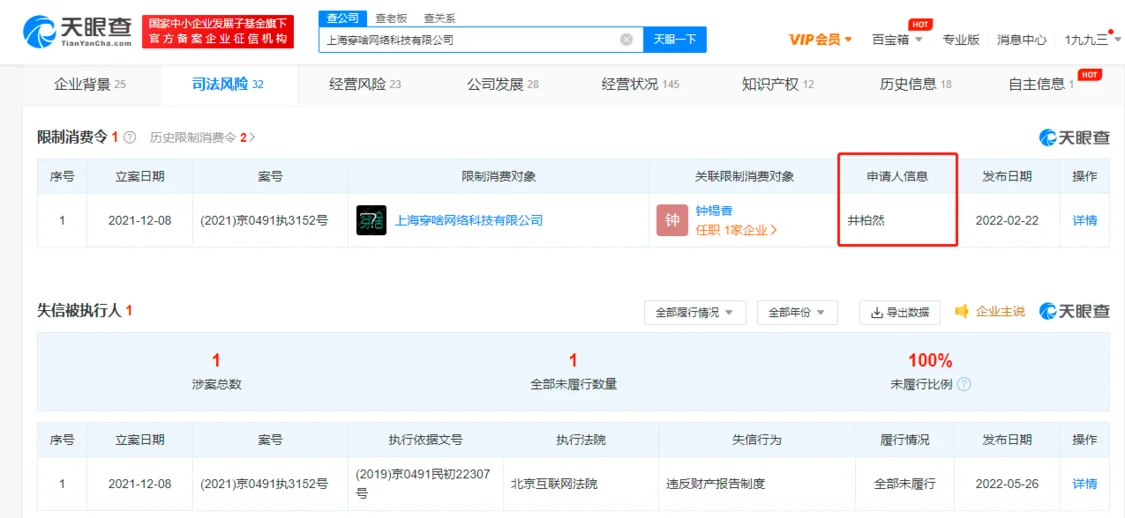Click 北京互联网法院 court cell
The width and height of the screenshot is (1125, 518).
point(554,484)
